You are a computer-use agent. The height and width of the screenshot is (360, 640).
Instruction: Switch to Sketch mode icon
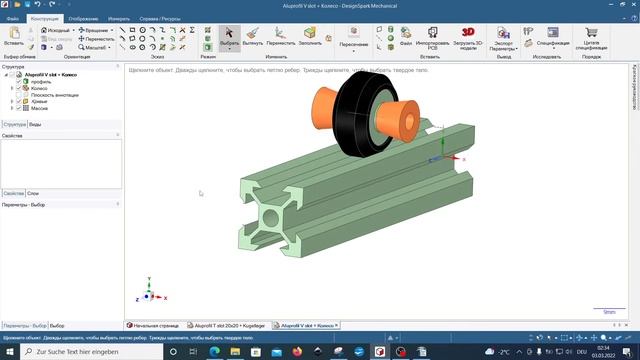pos(208,30)
